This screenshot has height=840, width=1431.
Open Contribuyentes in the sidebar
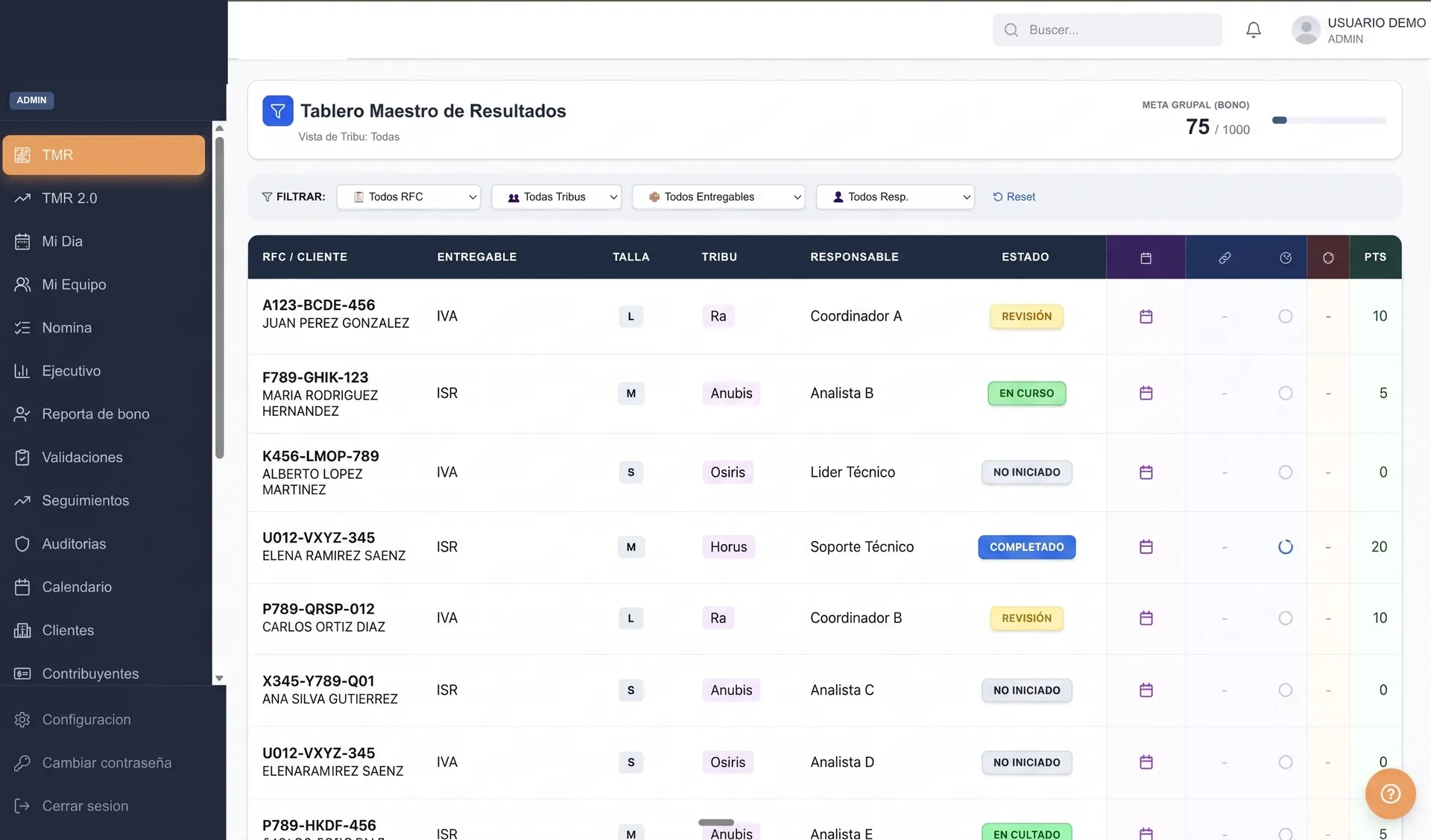[104, 674]
